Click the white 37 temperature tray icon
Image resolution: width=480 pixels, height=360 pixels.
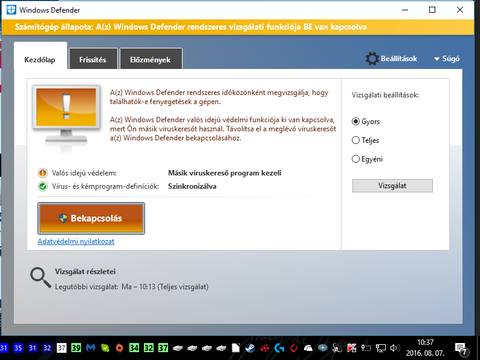pyautogui.click(x=62, y=348)
